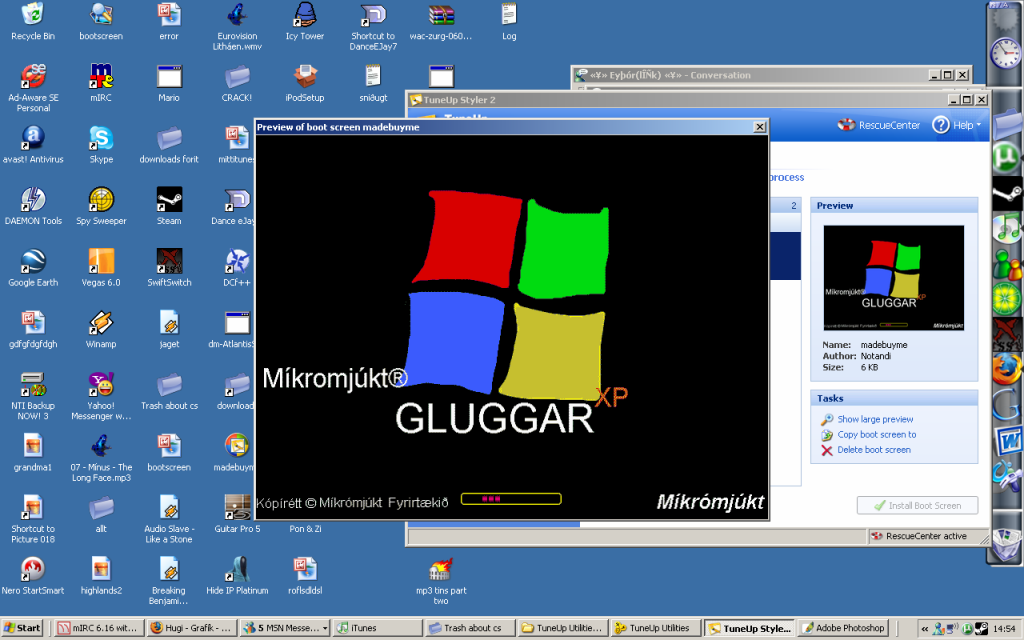Click the Windows Start button
This screenshot has width=1024, height=640.
tap(22, 628)
